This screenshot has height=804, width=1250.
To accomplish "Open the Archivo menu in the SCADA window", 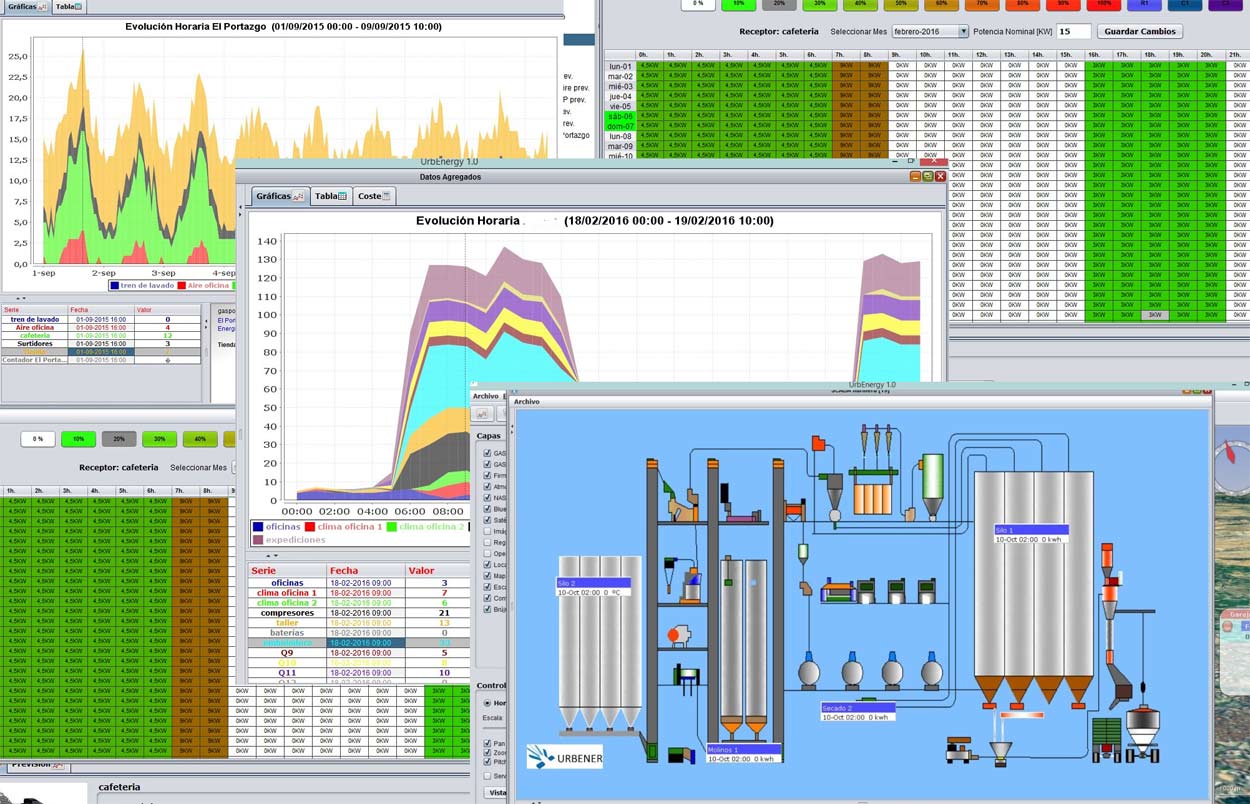I will [527, 402].
